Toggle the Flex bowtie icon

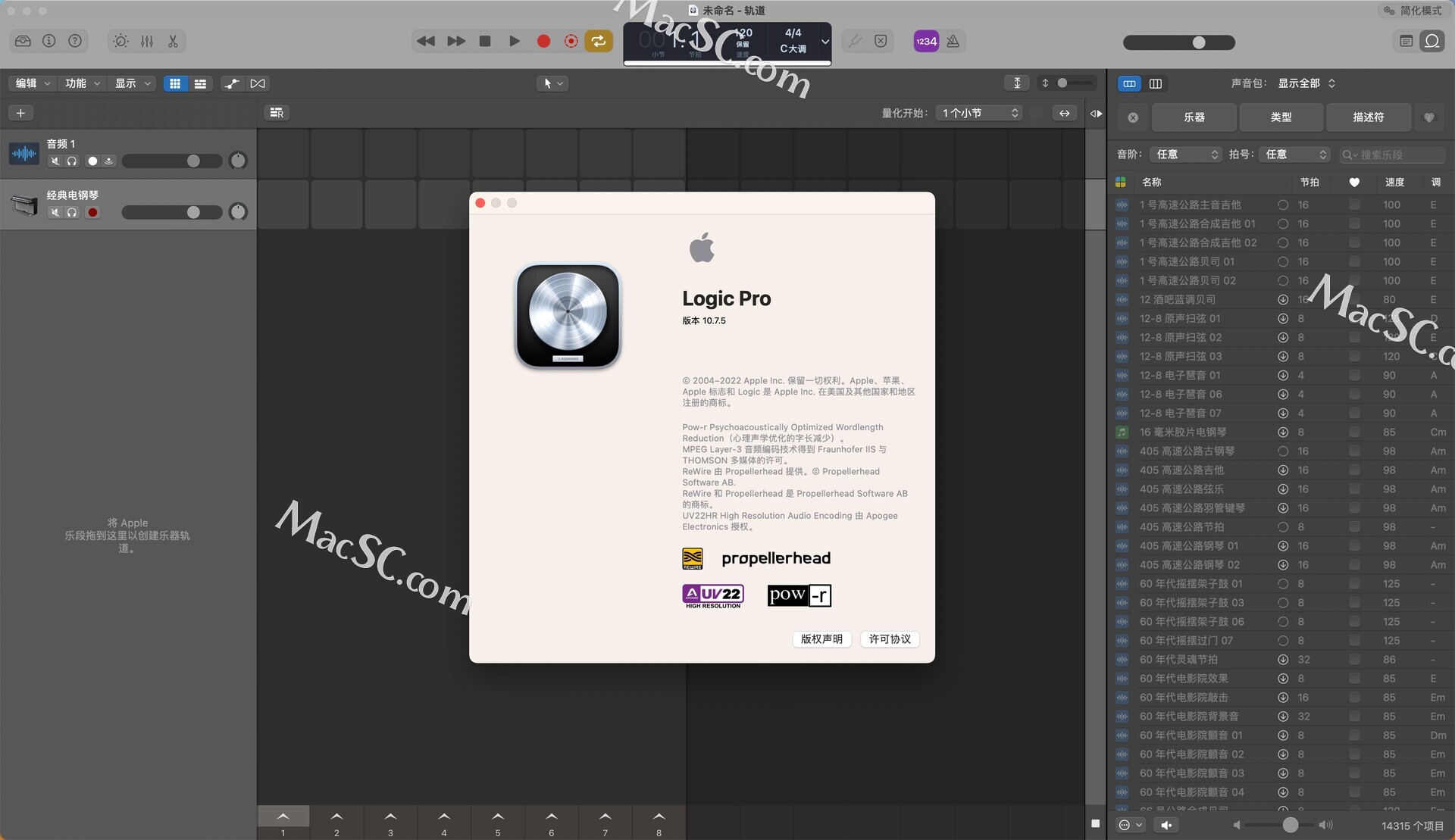258,83
